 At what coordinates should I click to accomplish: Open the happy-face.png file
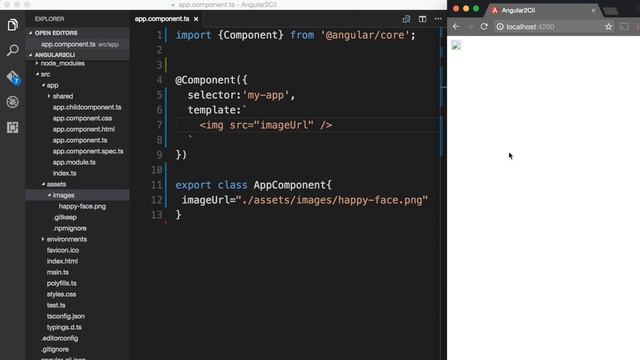[82, 207]
